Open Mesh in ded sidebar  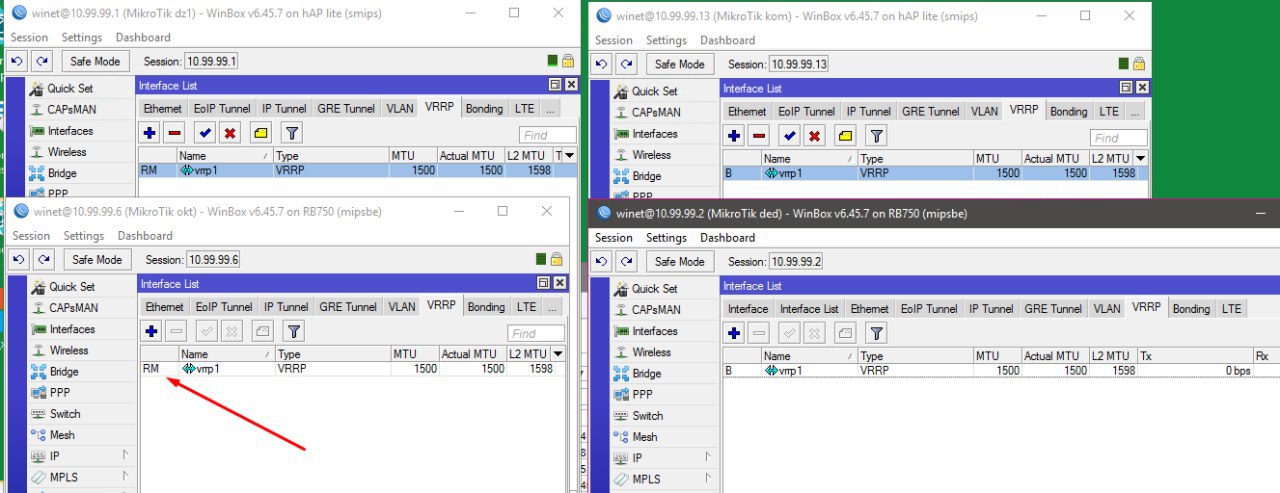tap(645, 437)
